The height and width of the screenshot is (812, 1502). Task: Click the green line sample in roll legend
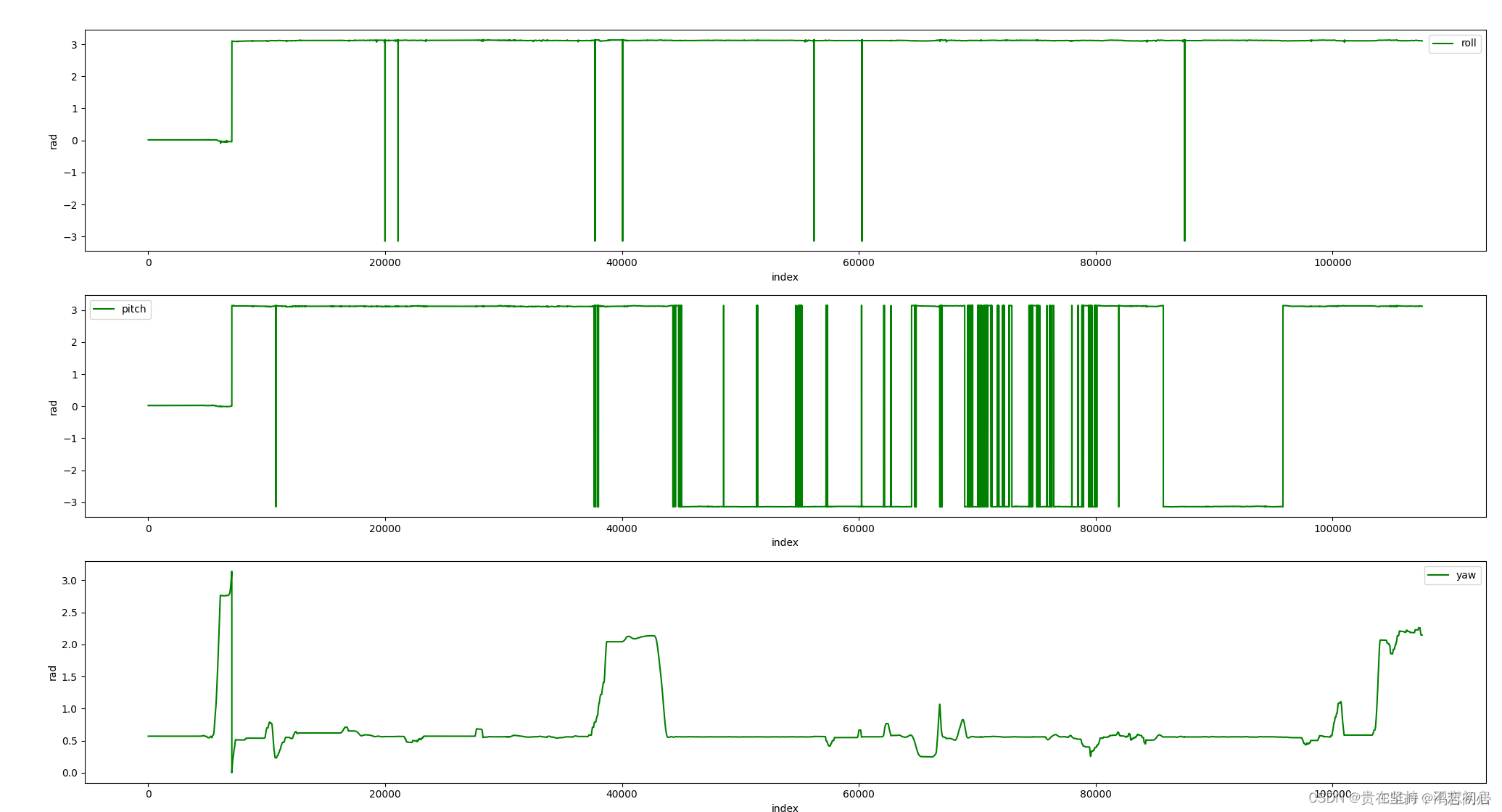1443,43
